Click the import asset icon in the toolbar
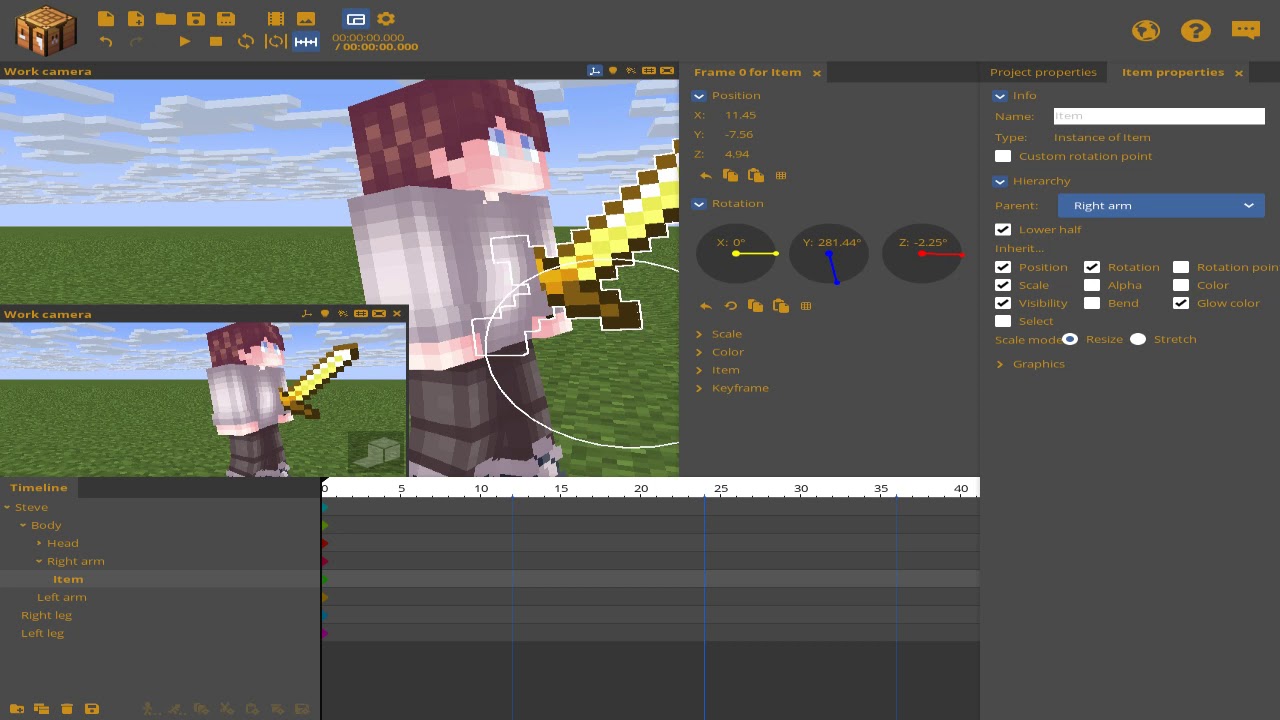This screenshot has height=720, width=1280. click(136, 19)
